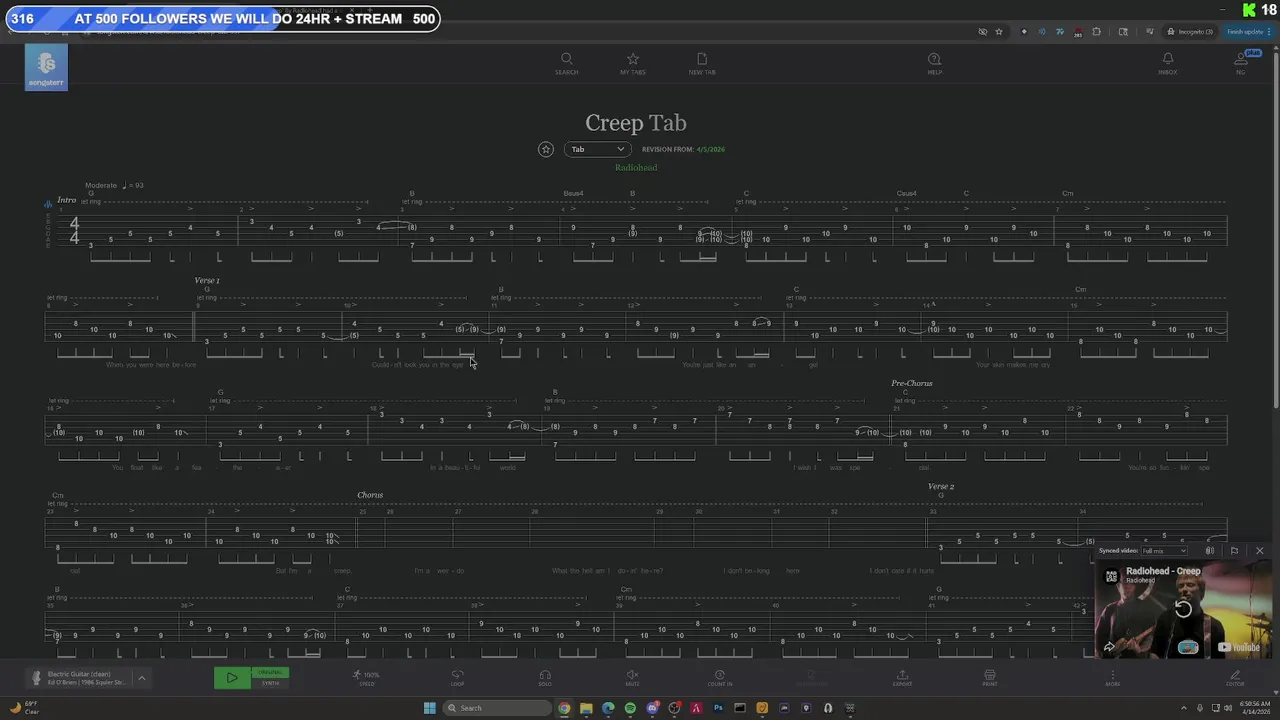Image resolution: width=1280 pixels, height=720 pixels.
Task: Toggle Original/Synth audio source
Action: [x=270, y=678]
